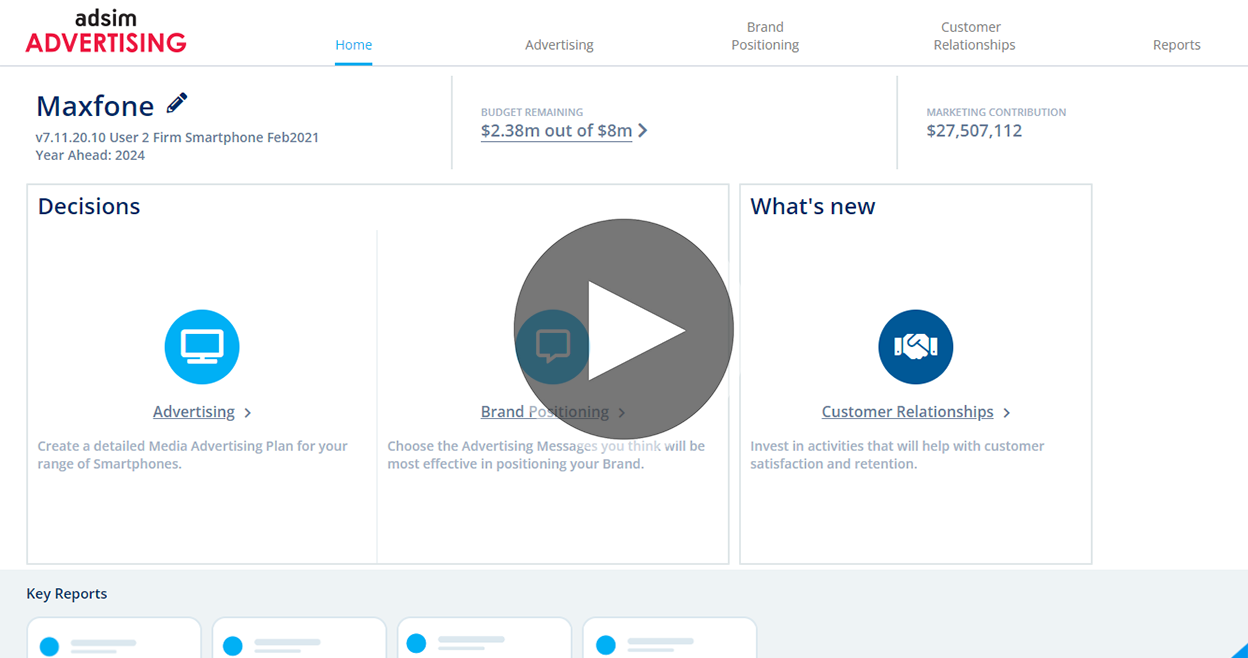1248x658 pixels.
Task: Go to Brand Positioning tab in navigation
Action: pyautogui.click(x=765, y=36)
